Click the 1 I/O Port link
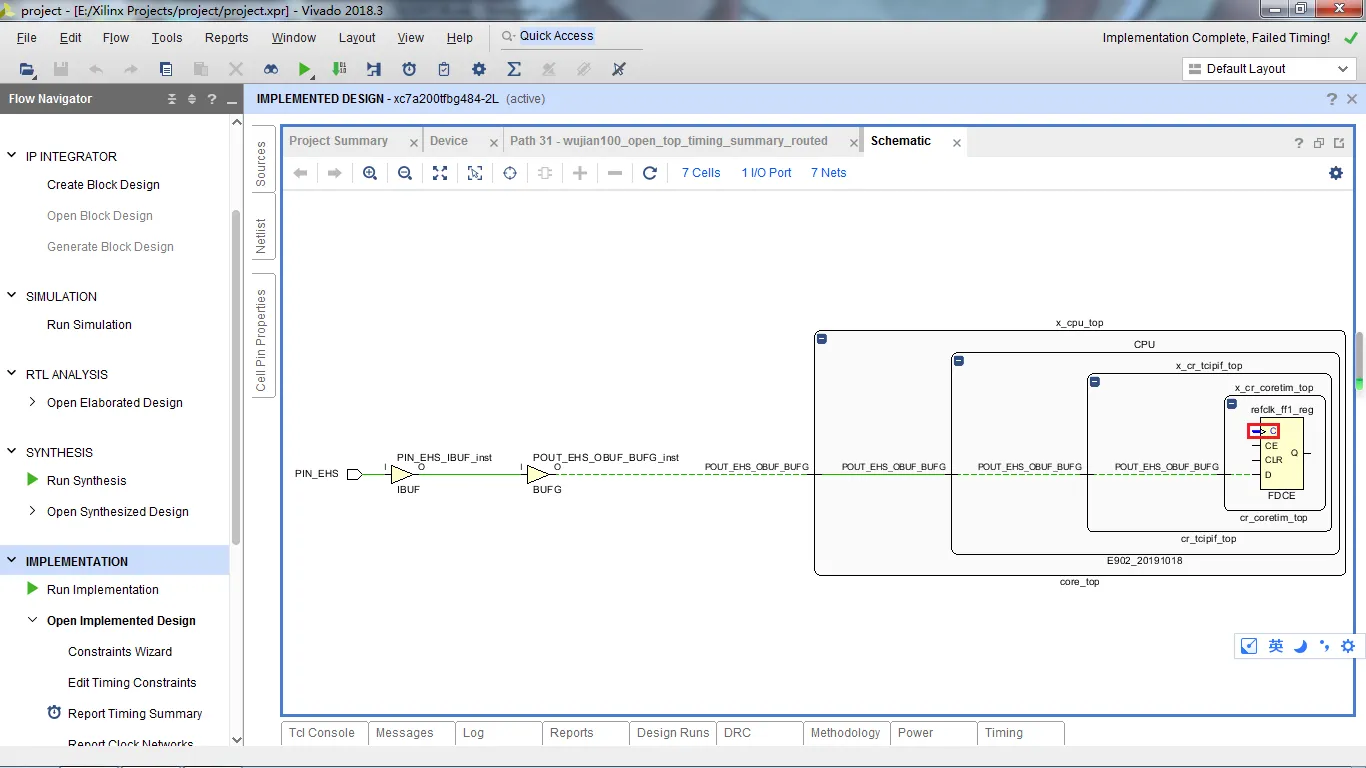Image resolution: width=1366 pixels, height=768 pixels. pyautogui.click(x=766, y=173)
